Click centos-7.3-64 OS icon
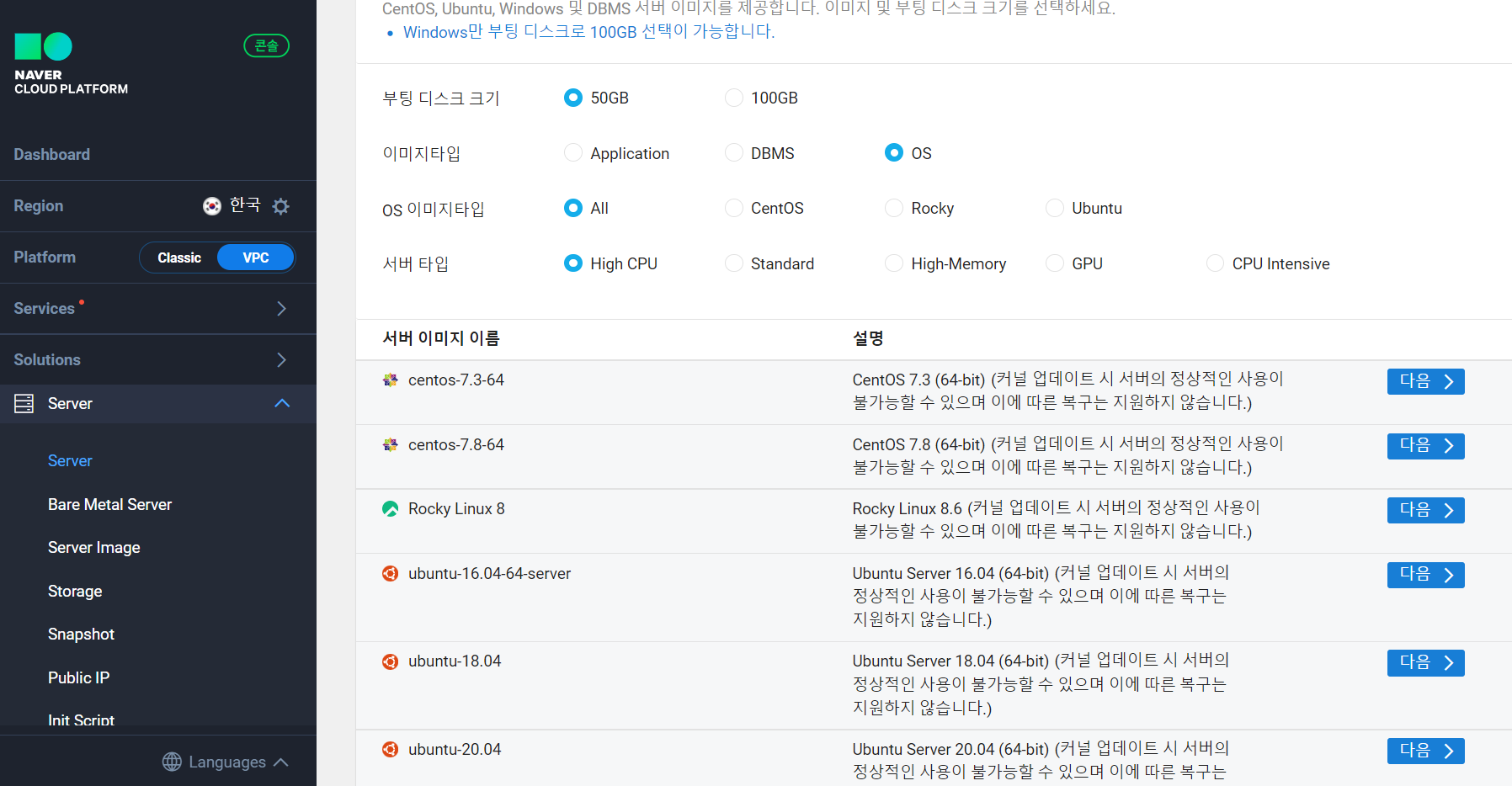This screenshot has height=786, width=1512. point(391,380)
